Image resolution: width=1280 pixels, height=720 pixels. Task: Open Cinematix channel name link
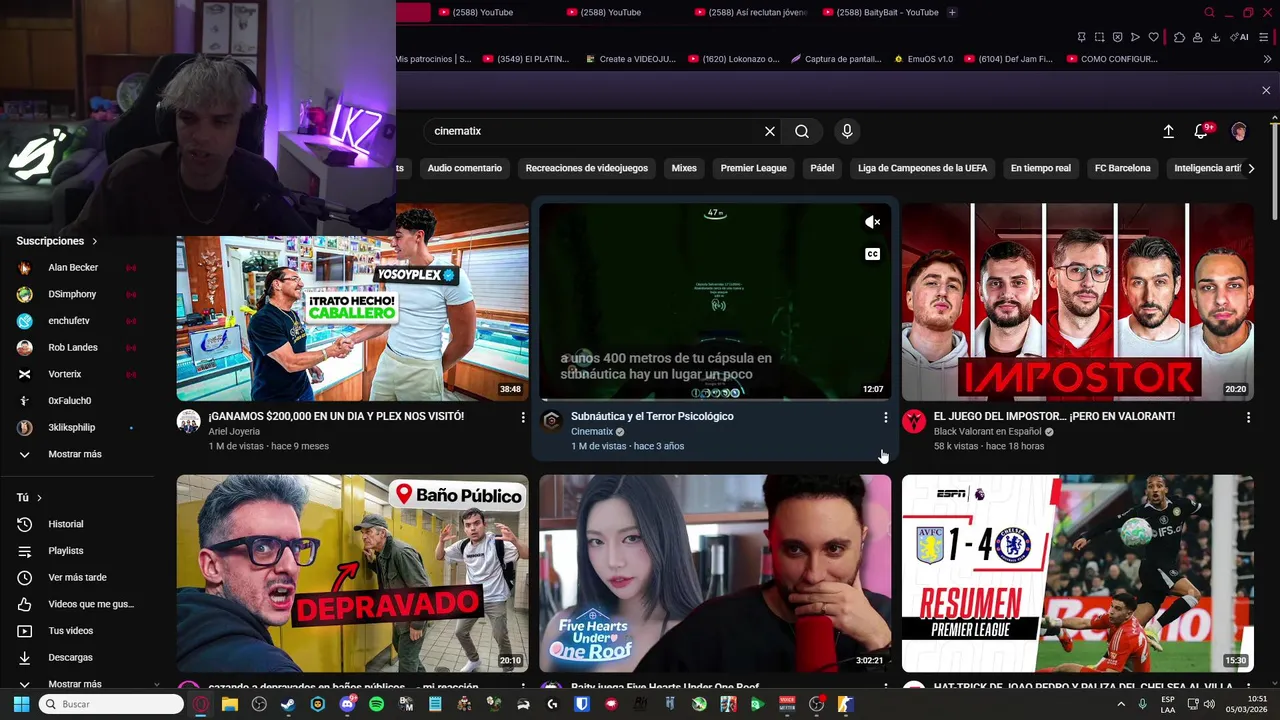[x=592, y=432]
